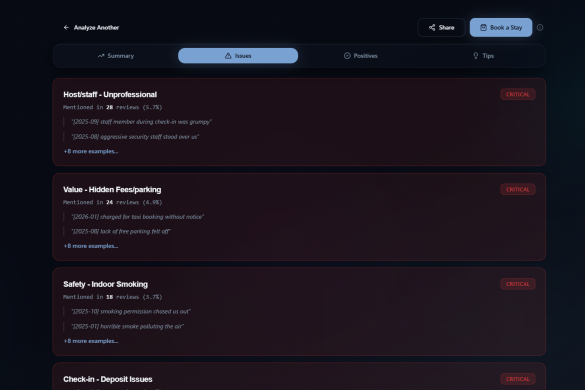Click quote about lack of free parking
Viewport: 585px width, 390px height.
click(x=121, y=232)
